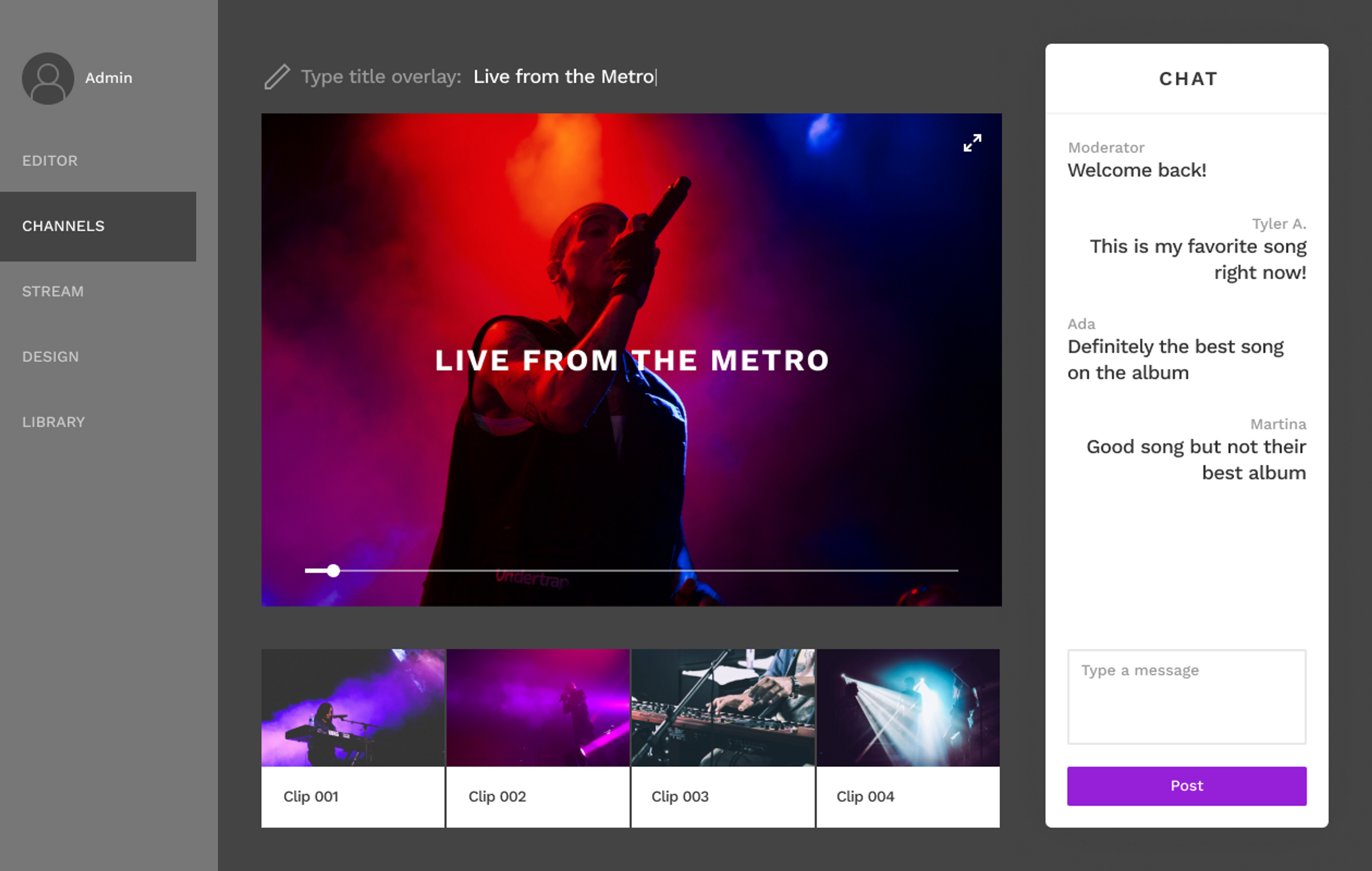The height and width of the screenshot is (871, 1372).
Task: Select the DESIGN sidebar icon
Action: 50,356
